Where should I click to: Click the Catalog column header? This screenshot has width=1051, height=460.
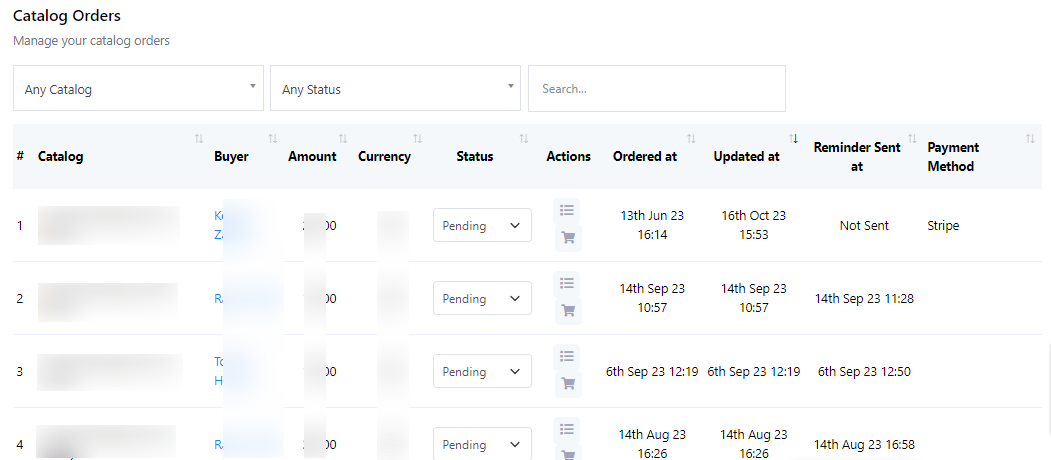click(x=61, y=156)
